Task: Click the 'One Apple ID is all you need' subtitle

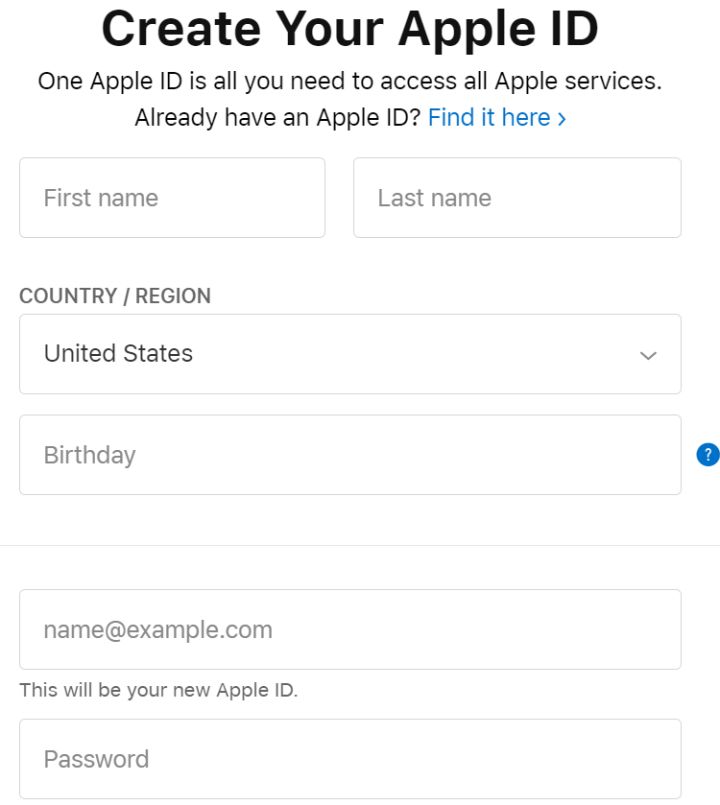Action: point(350,81)
